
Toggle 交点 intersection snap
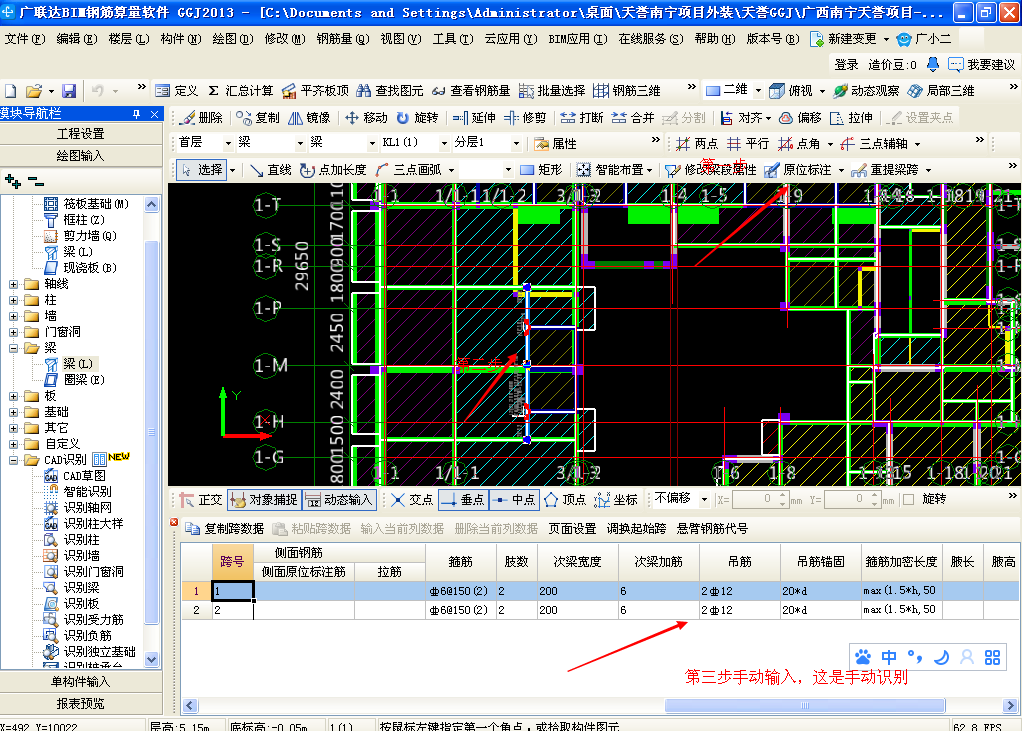pyautogui.click(x=412, y=500)
